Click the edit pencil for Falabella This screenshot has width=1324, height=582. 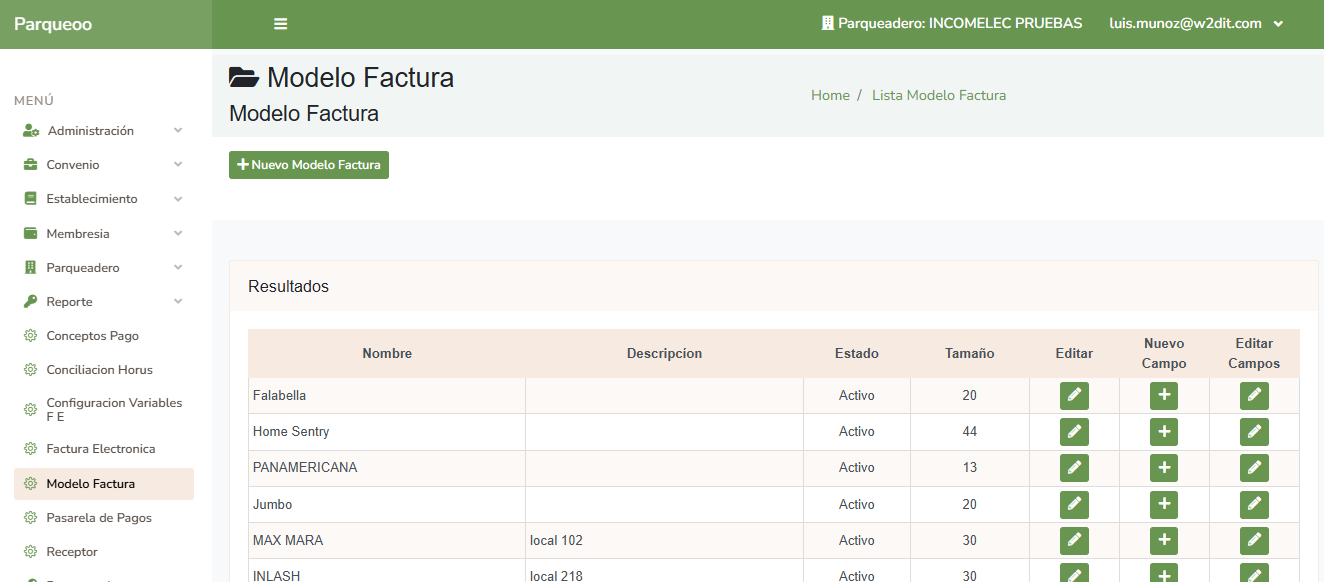click(1074, 396)
